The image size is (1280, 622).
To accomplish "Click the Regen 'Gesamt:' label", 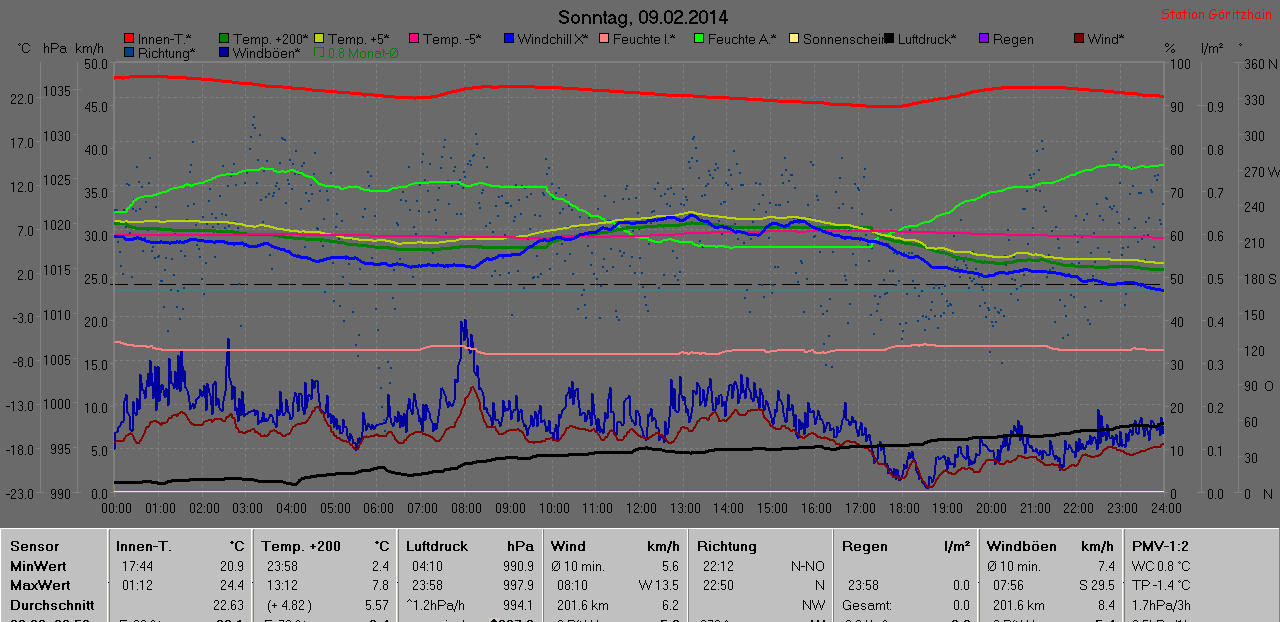I will coord(867,605).
